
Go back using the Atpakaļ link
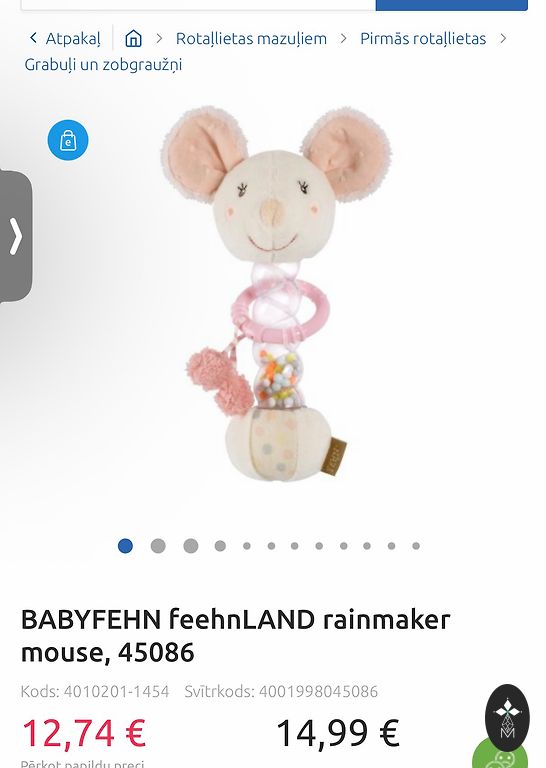(x=65, y=38)
